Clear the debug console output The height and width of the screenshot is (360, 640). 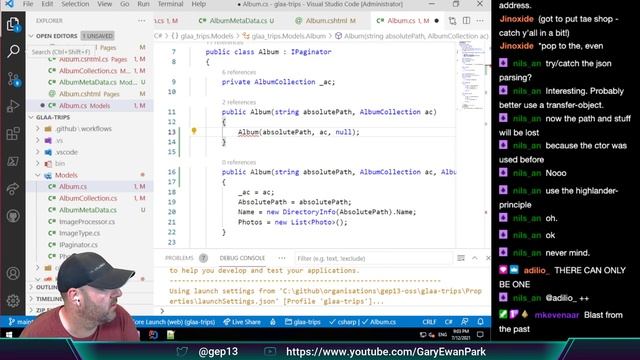461,258
